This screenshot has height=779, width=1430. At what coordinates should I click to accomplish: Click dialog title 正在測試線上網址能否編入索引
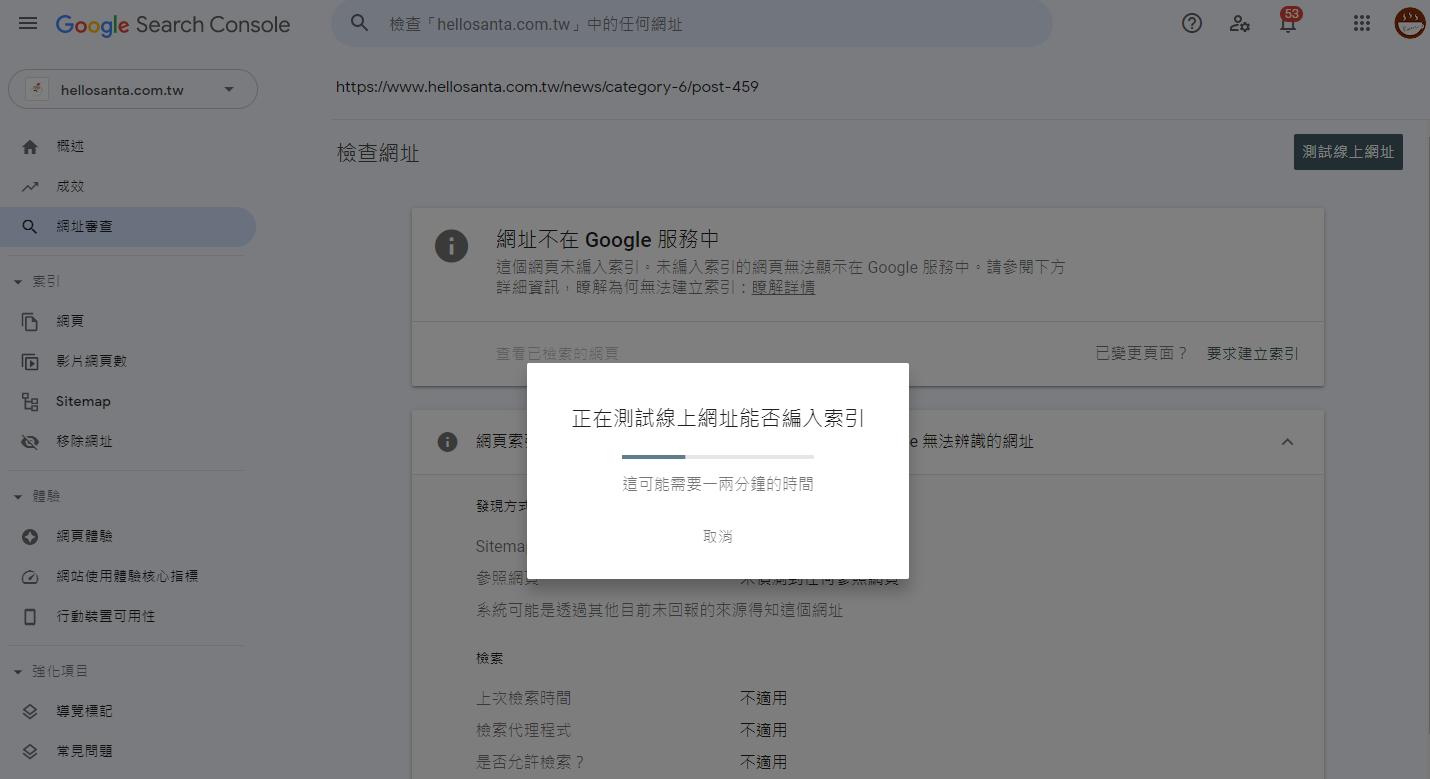tap(718, 419)
